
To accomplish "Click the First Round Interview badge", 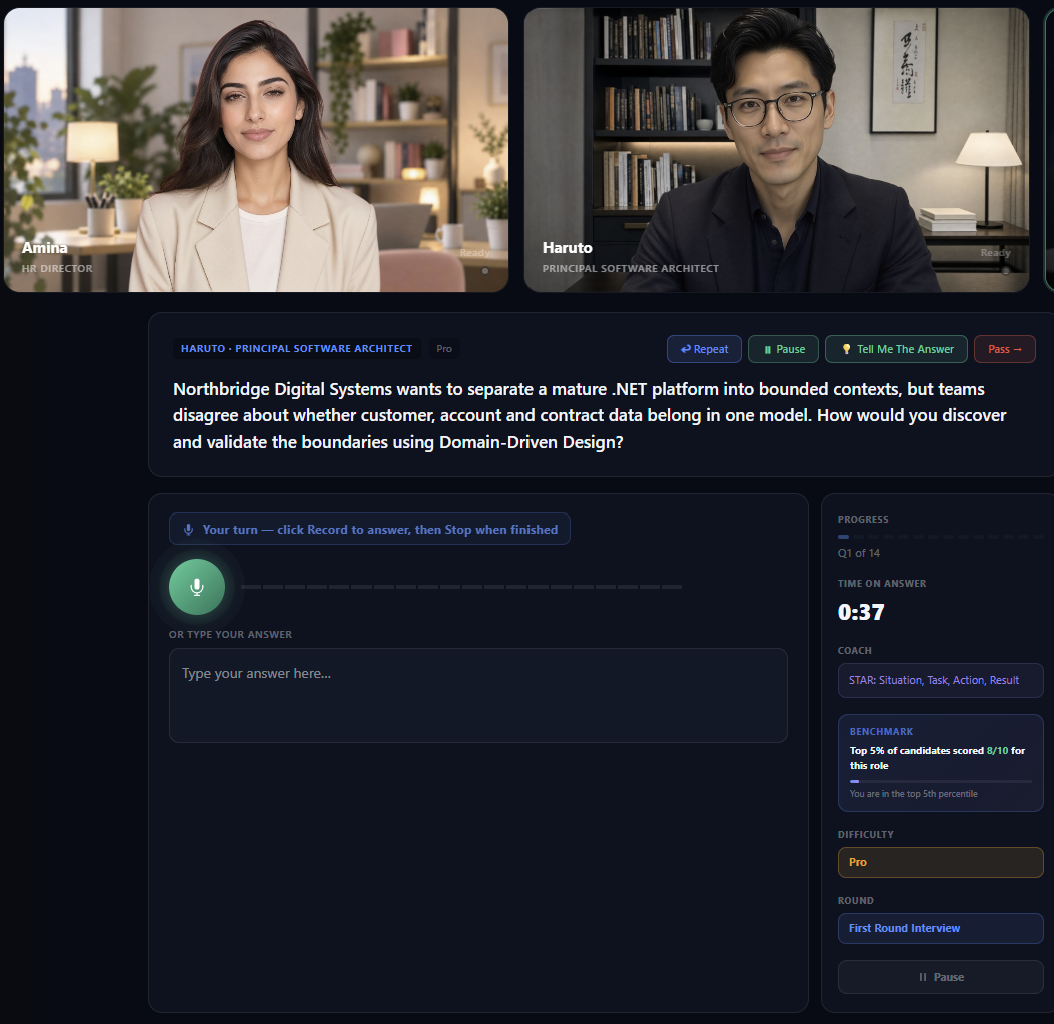I will coord(940,928).
